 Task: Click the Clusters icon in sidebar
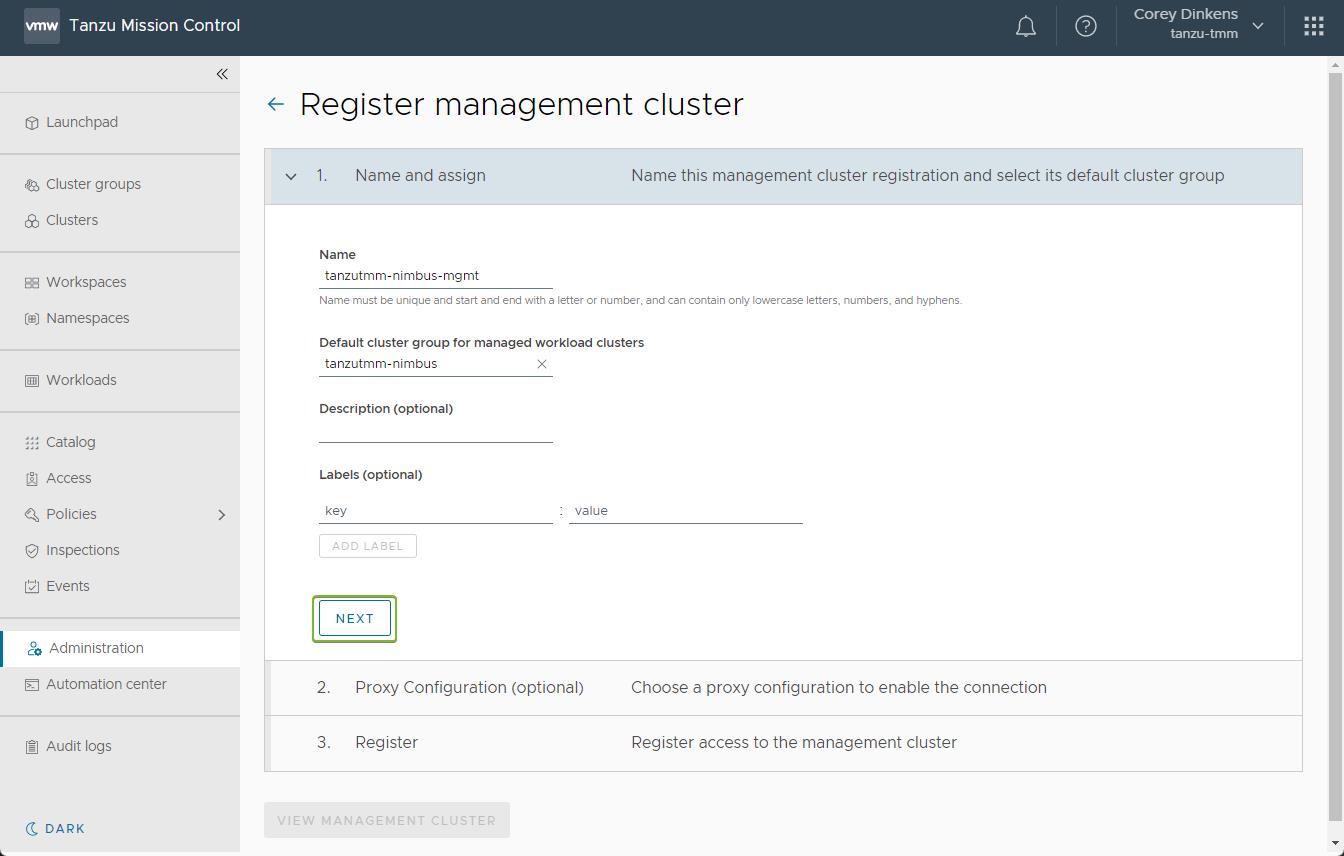pos(32,221)
